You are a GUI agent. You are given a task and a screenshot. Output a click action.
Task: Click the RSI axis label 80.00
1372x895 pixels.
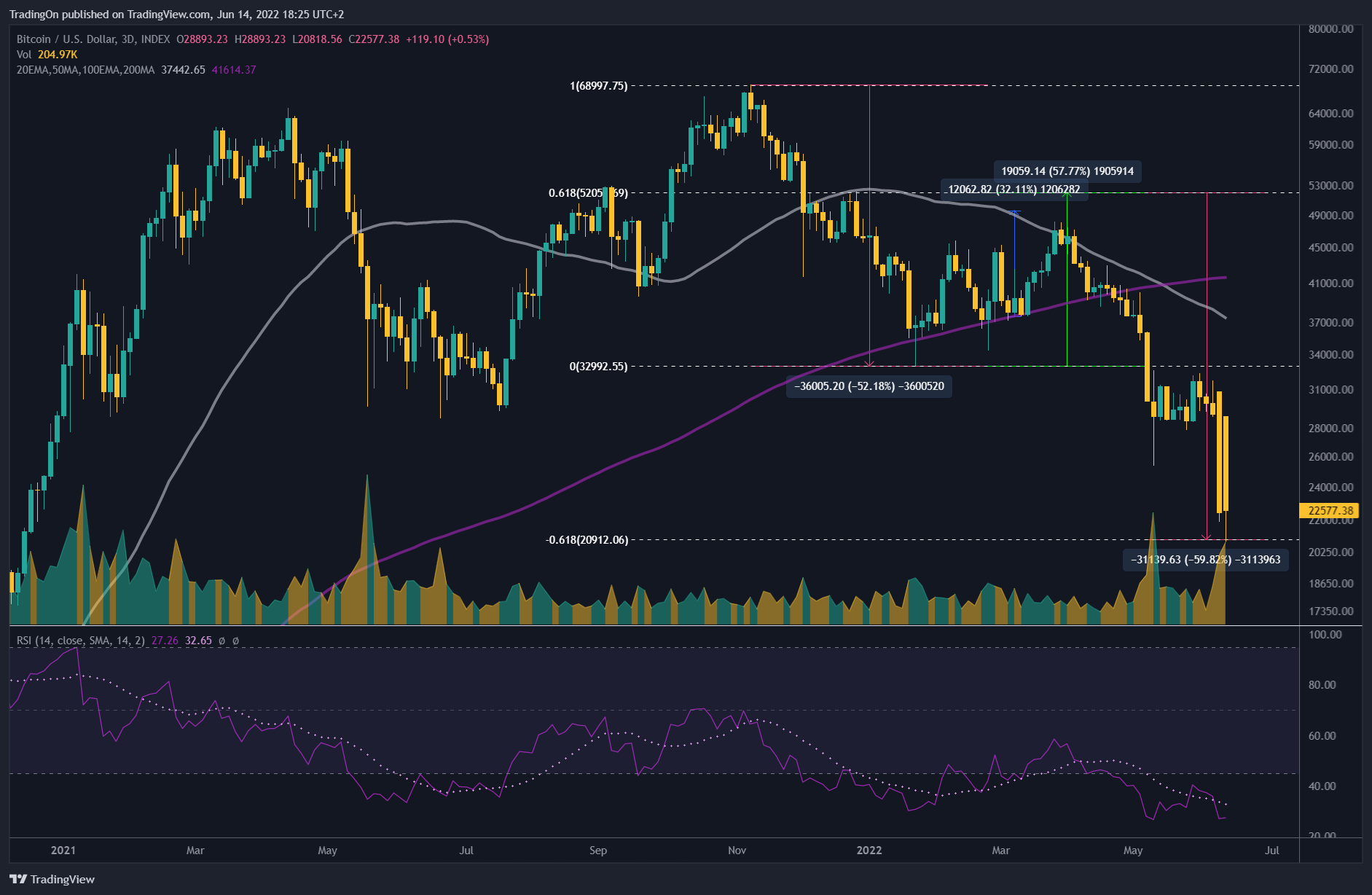(1322, 685)
